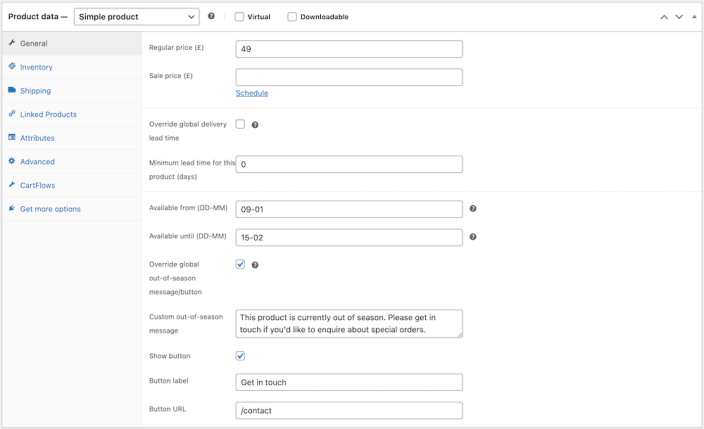Switch to the Shipping tab
Image resolution: width=704 pixels, height=429 pixels.
coord(35,91)
